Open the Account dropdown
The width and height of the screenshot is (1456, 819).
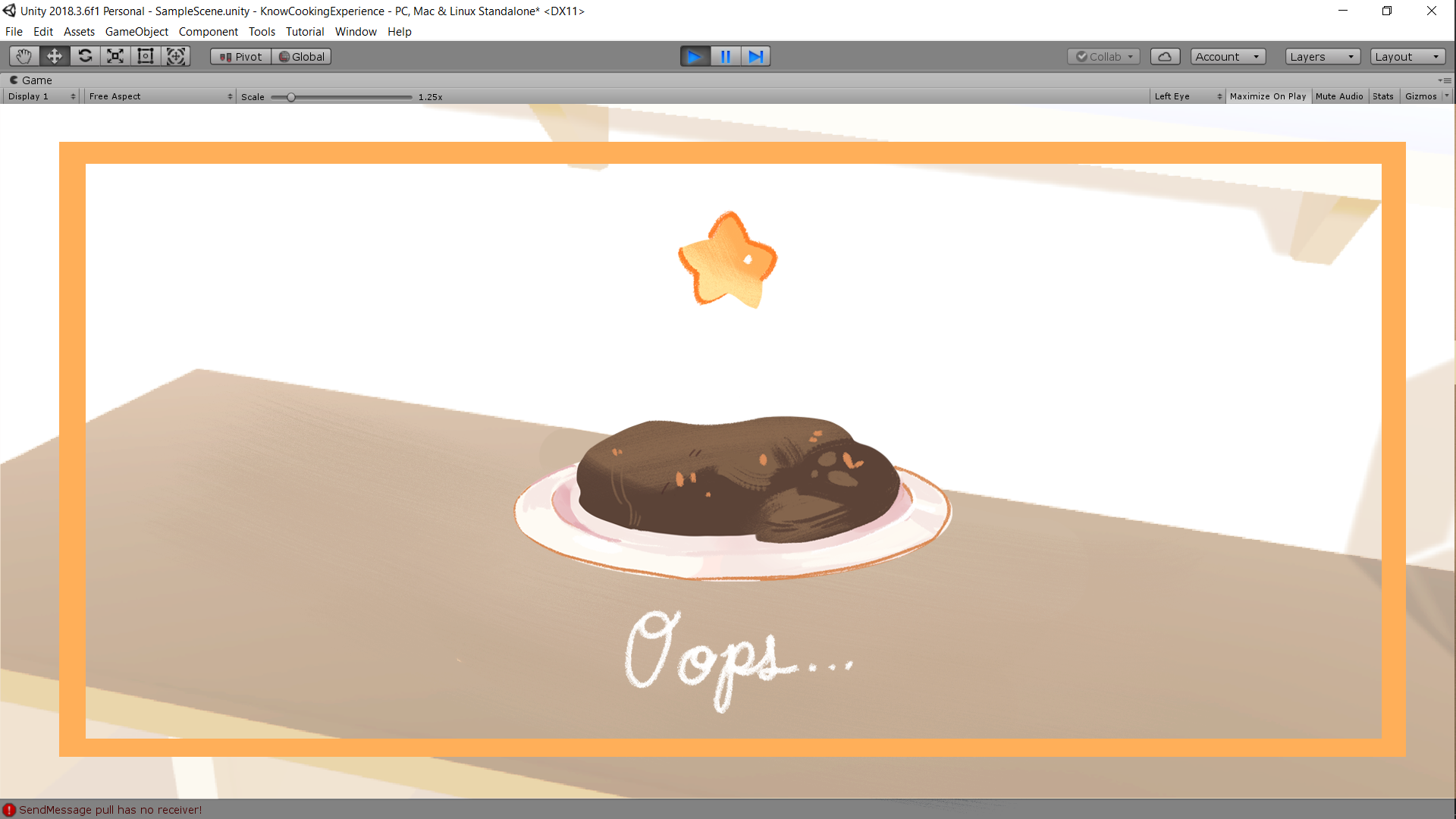click(x=1227, y=56)
